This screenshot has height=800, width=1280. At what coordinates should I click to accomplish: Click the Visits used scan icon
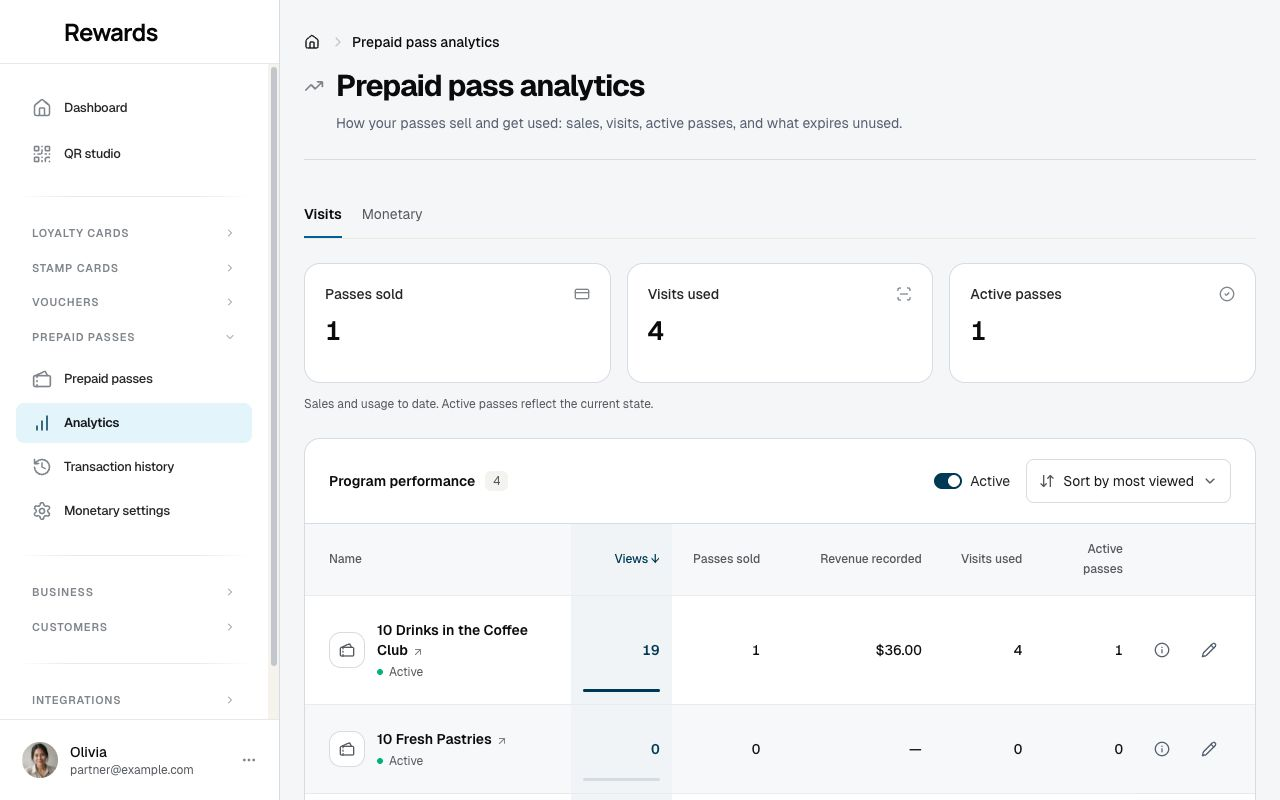point(904,294)
